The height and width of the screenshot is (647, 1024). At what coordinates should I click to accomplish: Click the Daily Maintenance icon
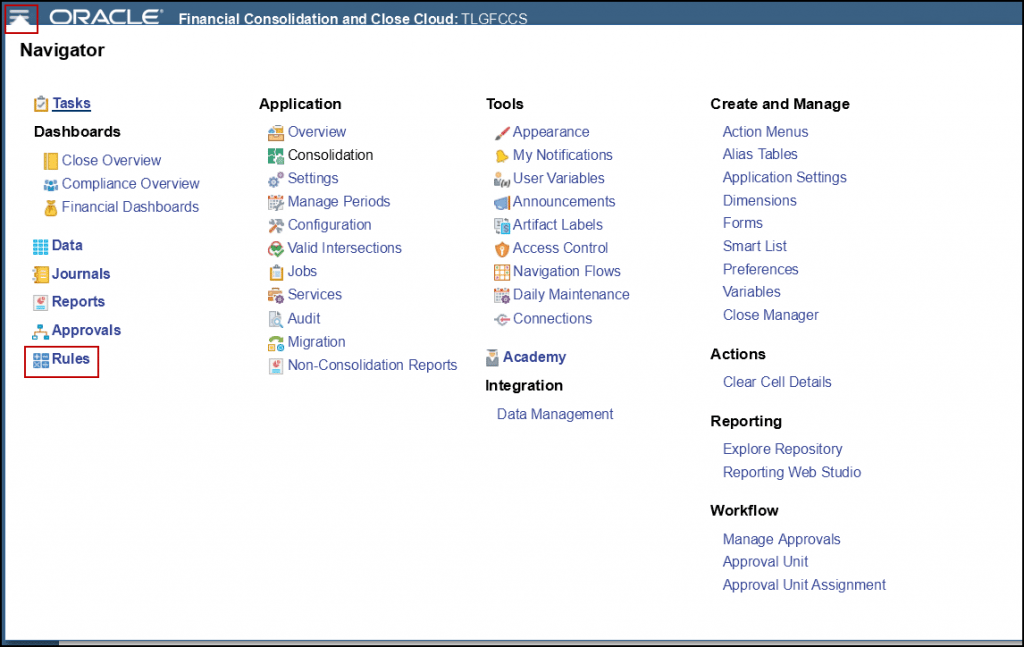[502, 296]
